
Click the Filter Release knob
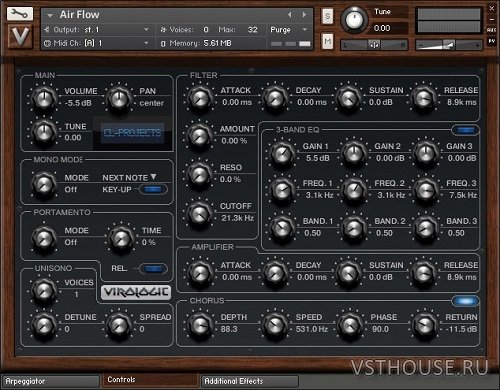pos(423,97)
